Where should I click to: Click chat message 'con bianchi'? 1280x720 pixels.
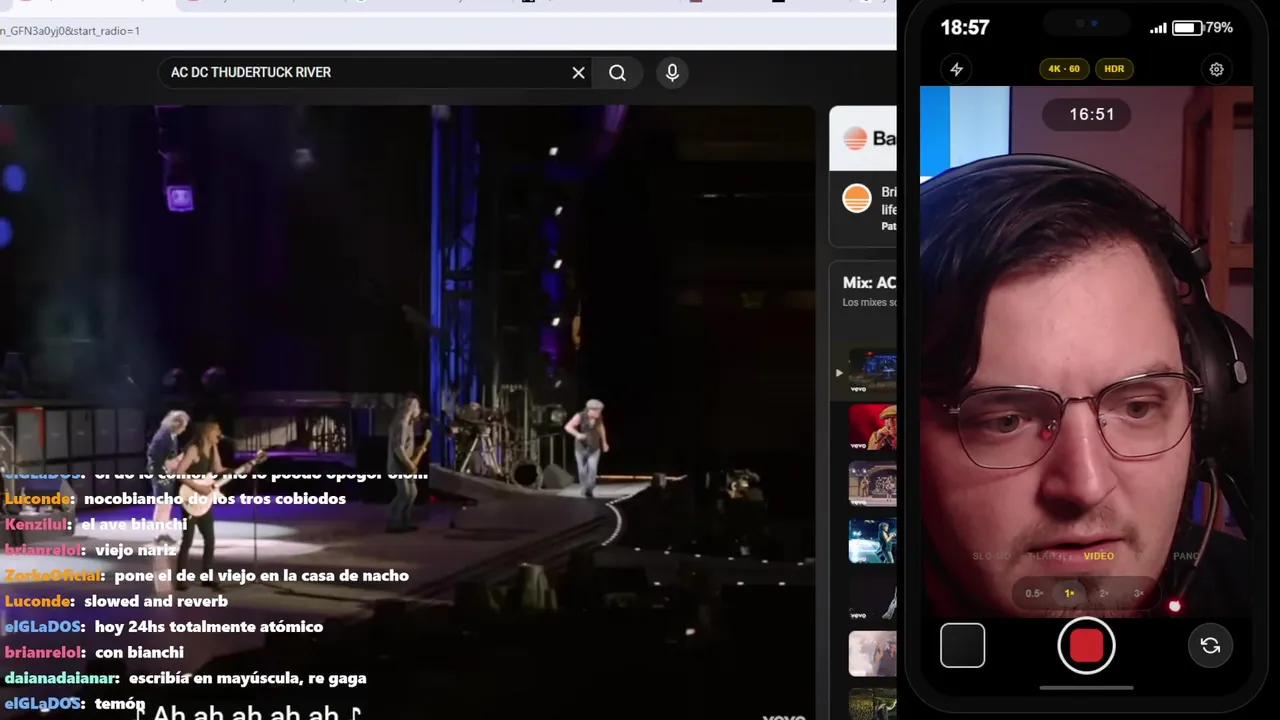point(139,652)
